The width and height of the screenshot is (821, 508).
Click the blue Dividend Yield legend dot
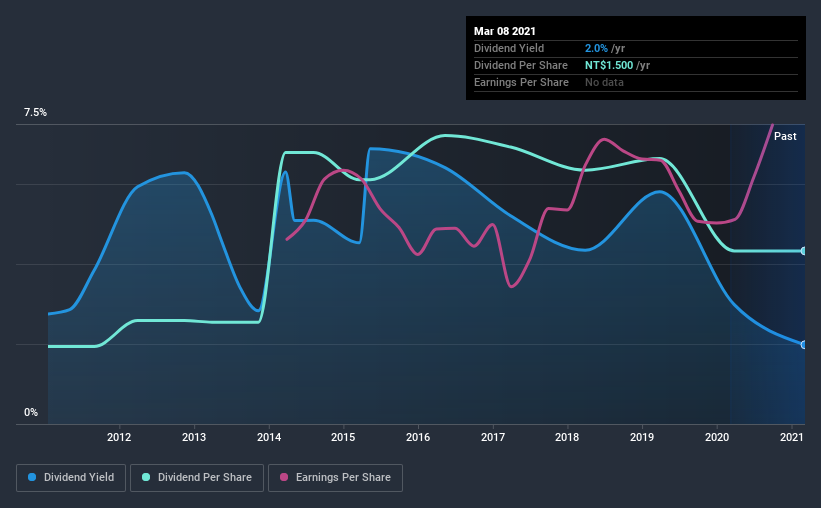click(x=32, y=477)
